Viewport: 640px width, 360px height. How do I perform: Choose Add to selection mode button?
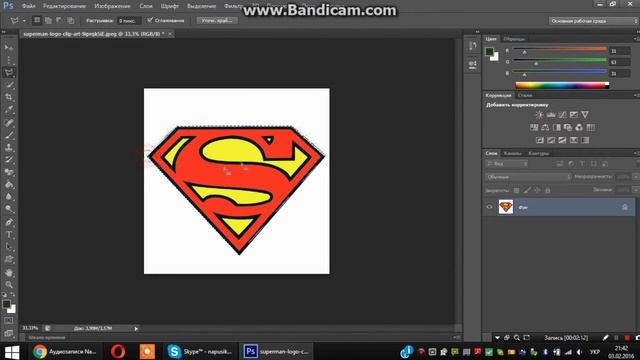pos(48,20)
